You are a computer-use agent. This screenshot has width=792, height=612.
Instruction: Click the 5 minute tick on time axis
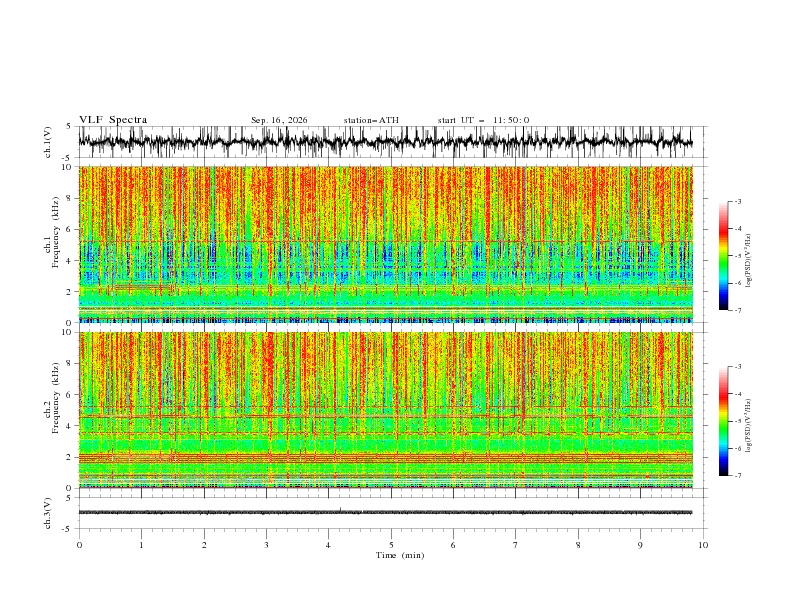[x=391, y=545]
